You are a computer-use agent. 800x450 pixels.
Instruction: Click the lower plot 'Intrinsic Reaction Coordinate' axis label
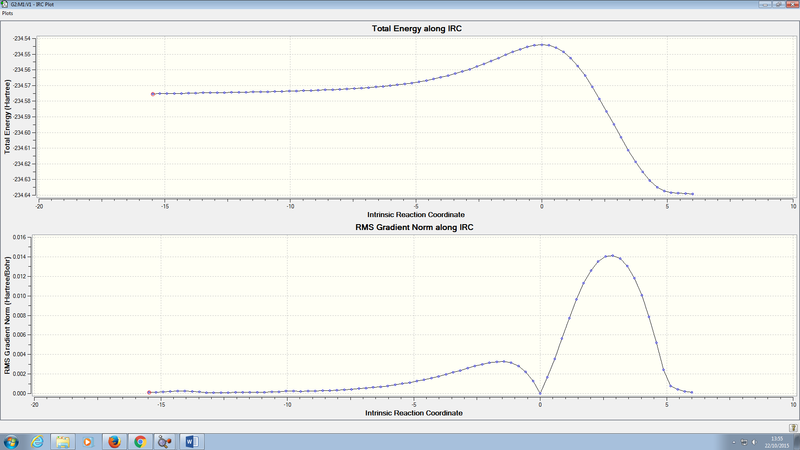click(x=414, y=413)
